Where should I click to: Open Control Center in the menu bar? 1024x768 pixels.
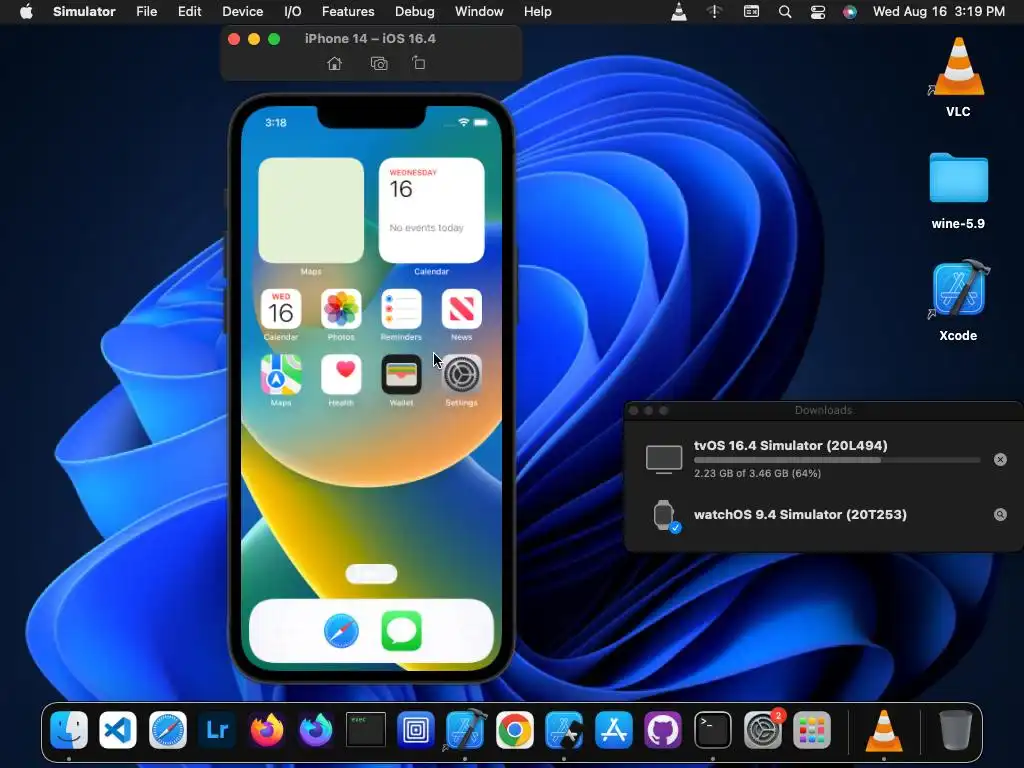818,12
